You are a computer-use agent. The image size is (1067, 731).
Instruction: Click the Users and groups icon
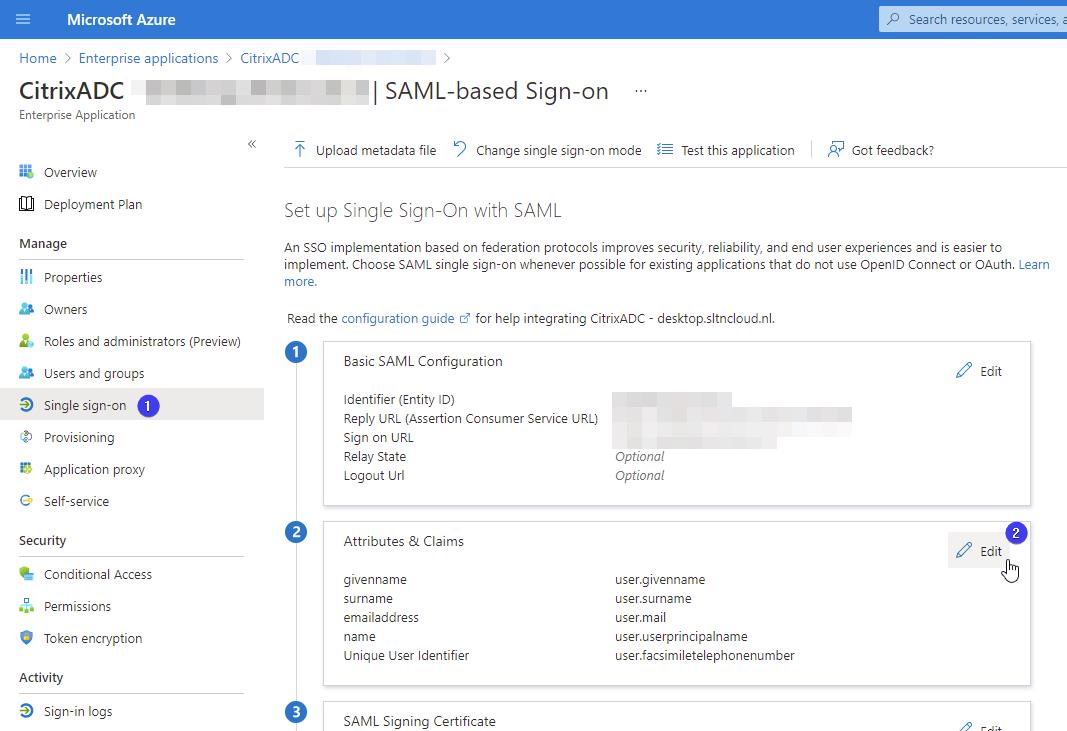pyautogui.click(x=26, y=372)
